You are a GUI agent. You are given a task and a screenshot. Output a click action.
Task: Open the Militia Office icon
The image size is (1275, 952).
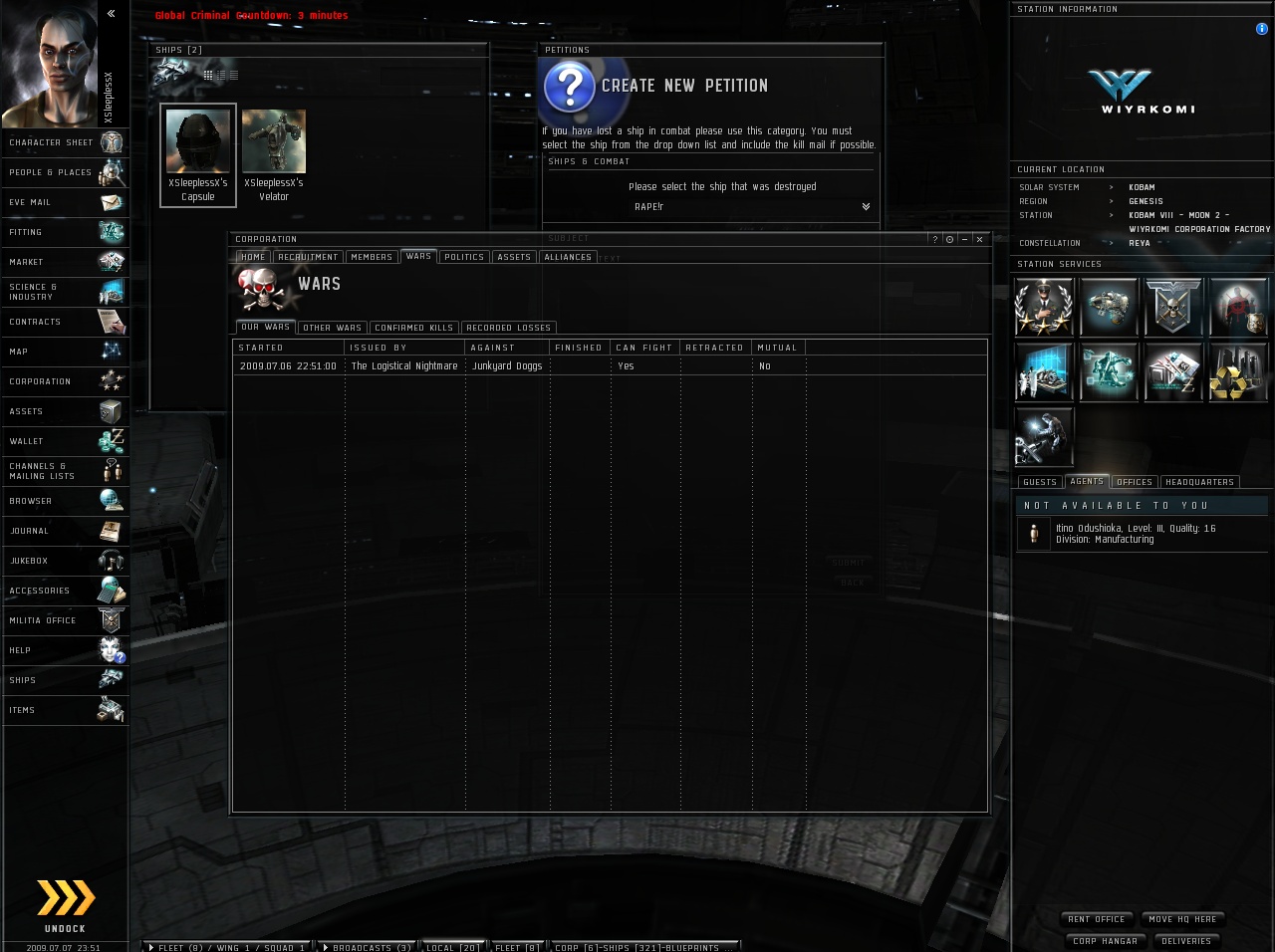[111, 620]
